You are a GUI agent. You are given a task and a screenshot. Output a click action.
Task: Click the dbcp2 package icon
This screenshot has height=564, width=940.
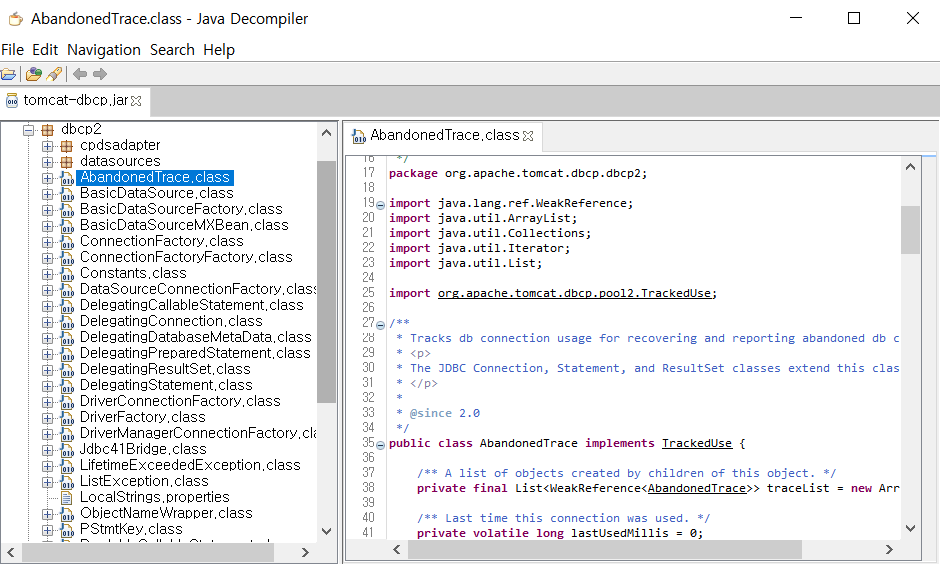tap(47, 129)
